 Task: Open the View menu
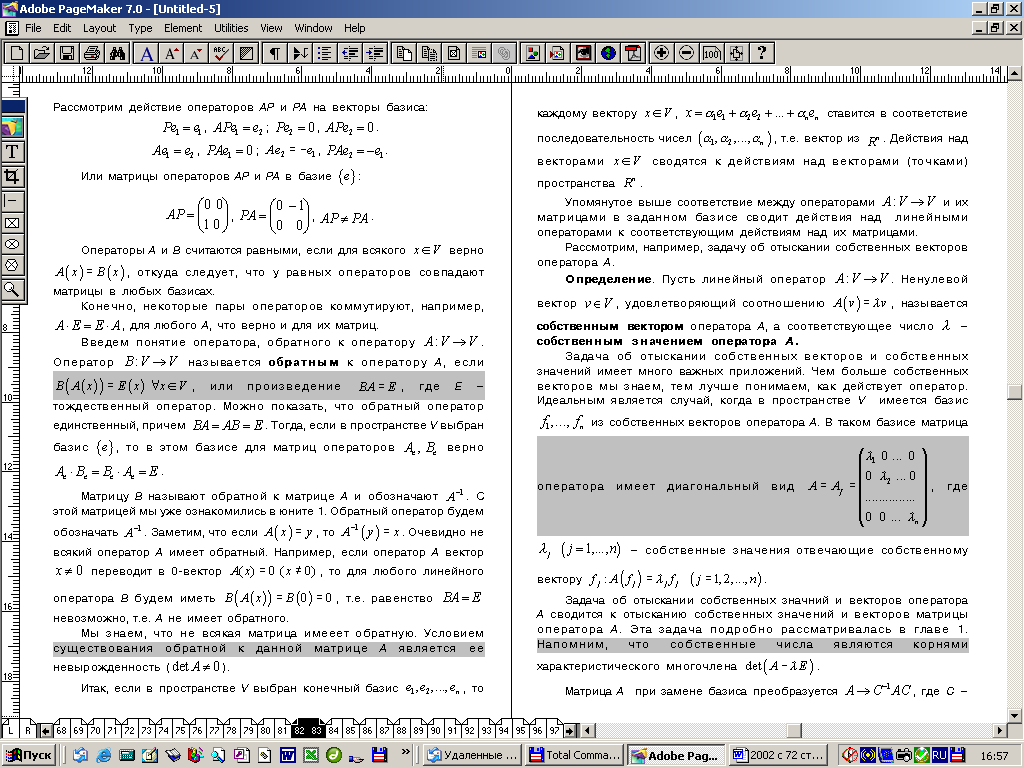[271, 28]
